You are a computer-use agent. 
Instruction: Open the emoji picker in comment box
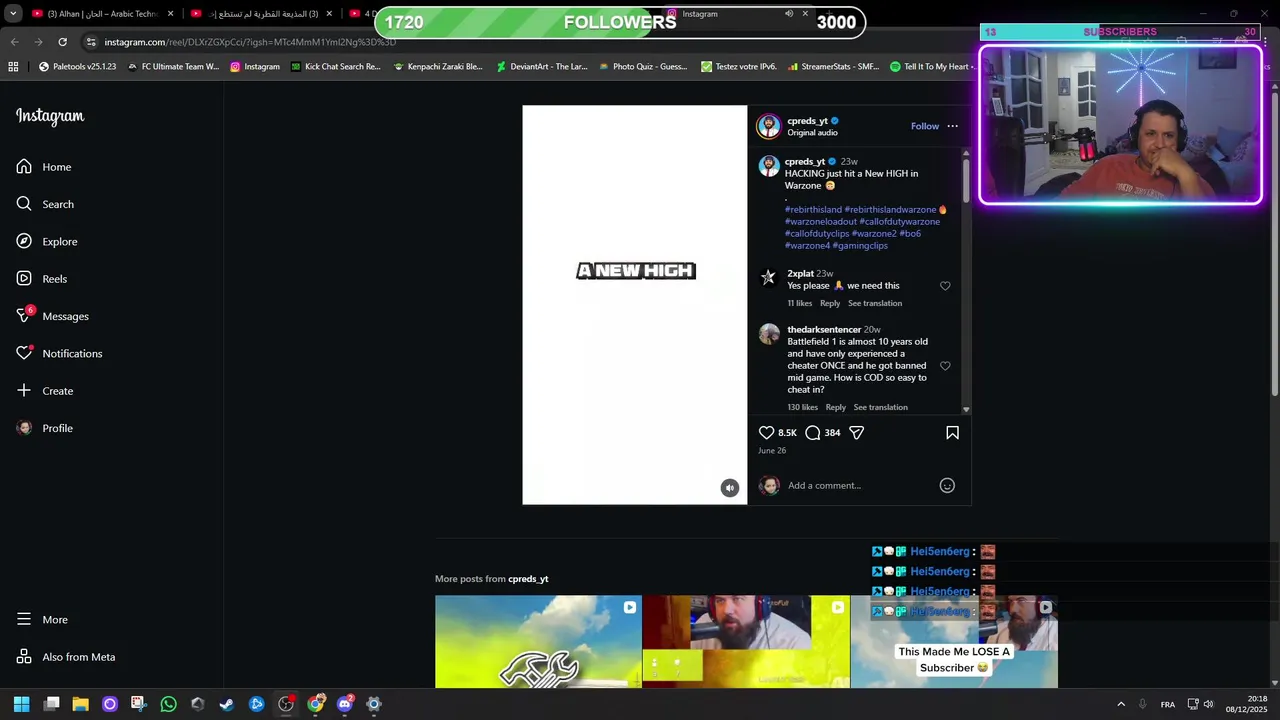coord(947,486)
